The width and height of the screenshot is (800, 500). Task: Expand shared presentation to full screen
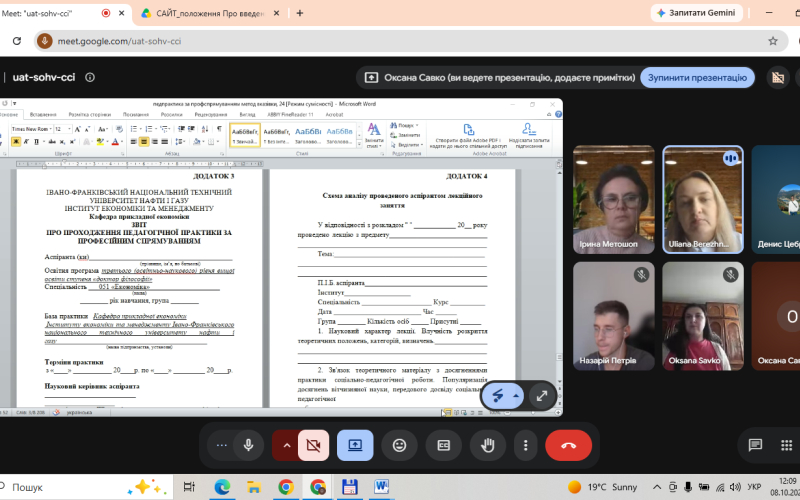pyautogui.click(x=541, y=395)
